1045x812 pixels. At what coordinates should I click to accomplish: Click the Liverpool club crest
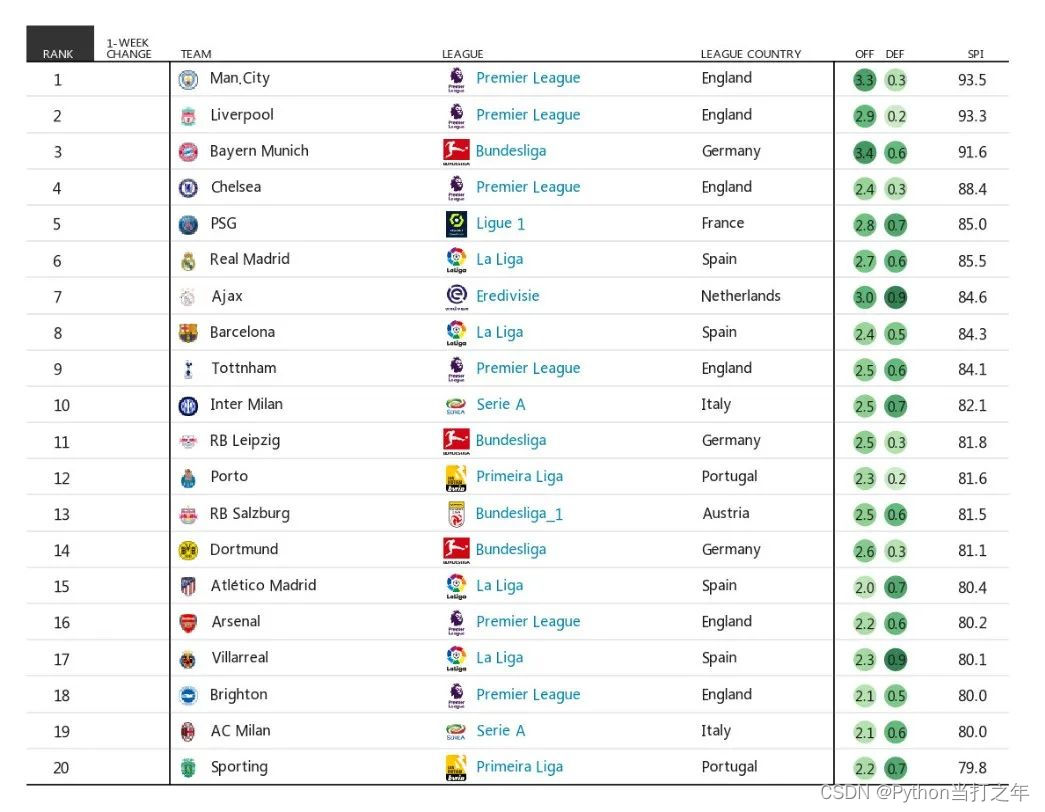pos(188,116)
